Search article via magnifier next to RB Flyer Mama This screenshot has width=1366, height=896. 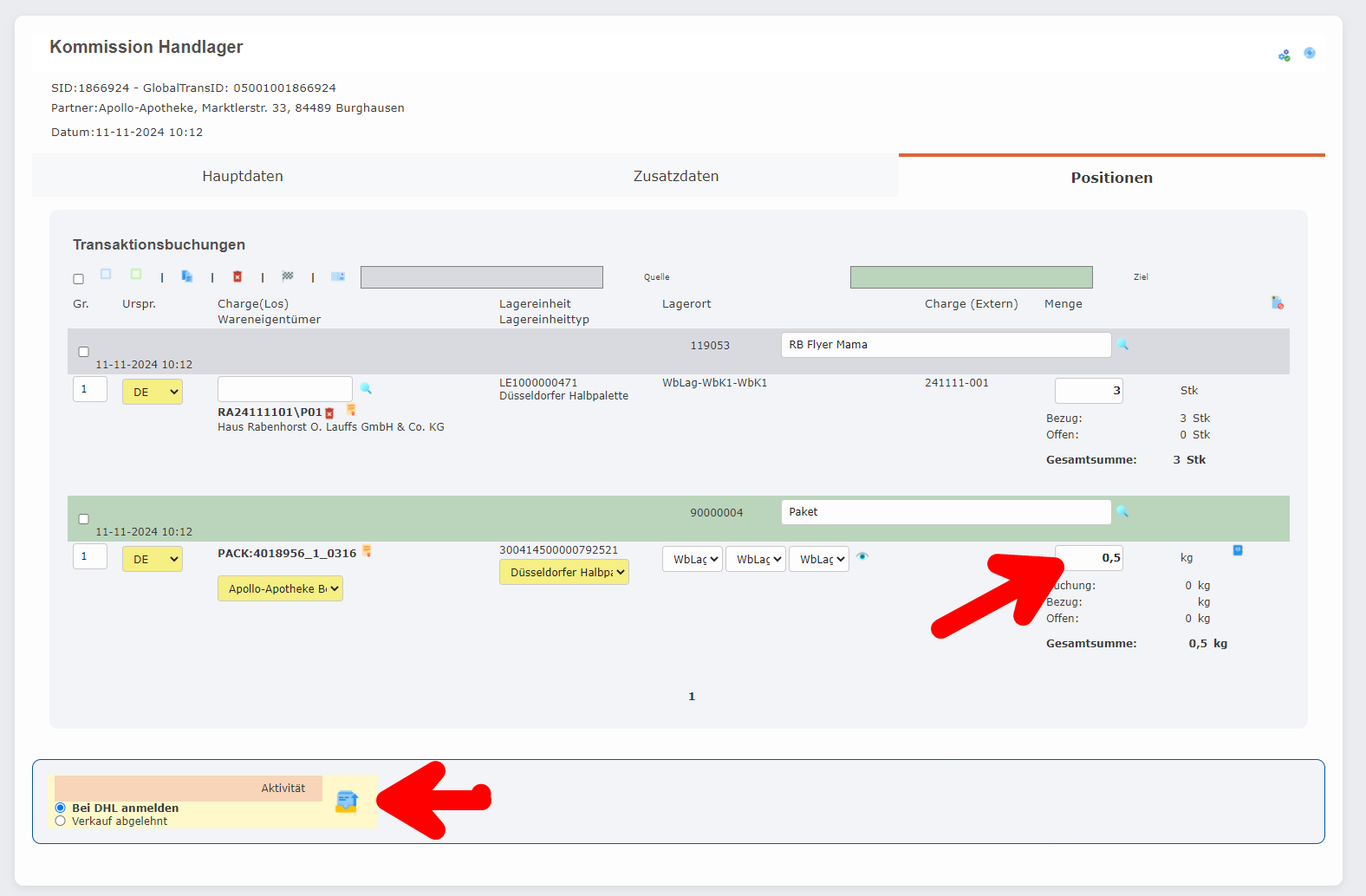(x=1122, y=344)
